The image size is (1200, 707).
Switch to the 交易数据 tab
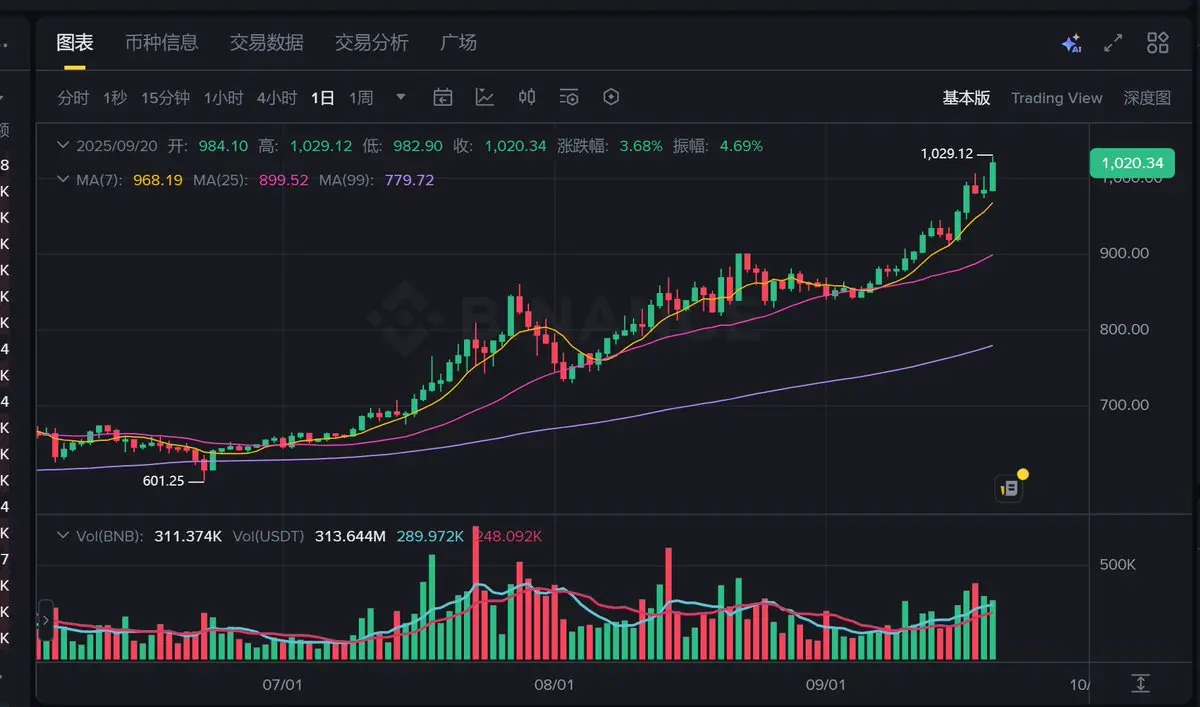coord(266,43)
